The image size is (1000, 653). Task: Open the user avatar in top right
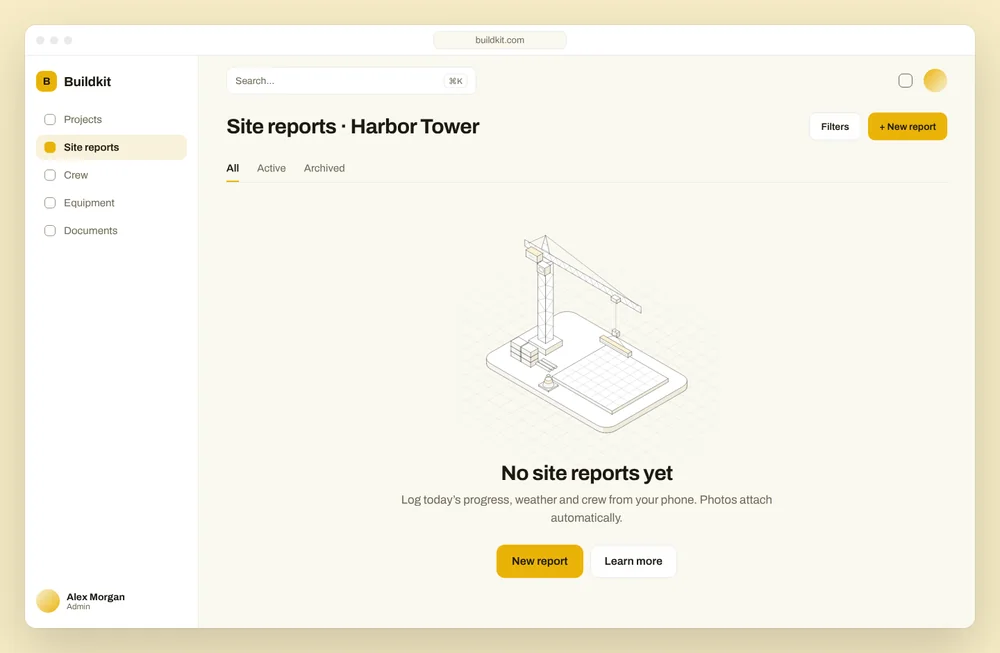point(935,80)
